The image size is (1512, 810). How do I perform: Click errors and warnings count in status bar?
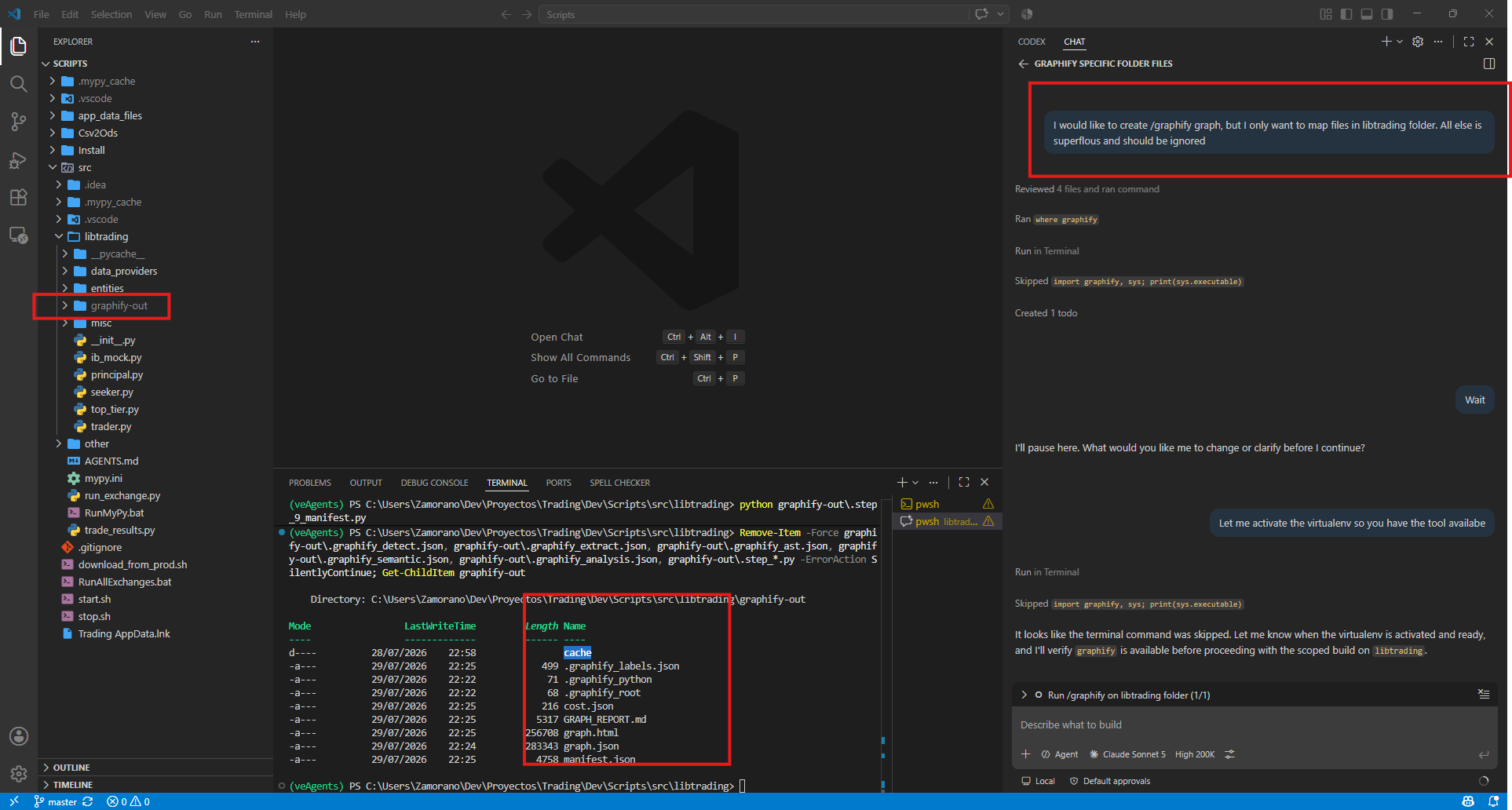(x=128, y=801)
